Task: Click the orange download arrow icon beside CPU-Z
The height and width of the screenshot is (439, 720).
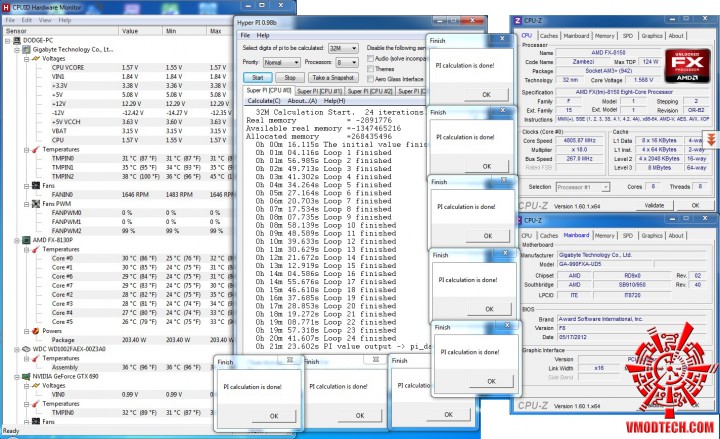Action: coord(711,140)
